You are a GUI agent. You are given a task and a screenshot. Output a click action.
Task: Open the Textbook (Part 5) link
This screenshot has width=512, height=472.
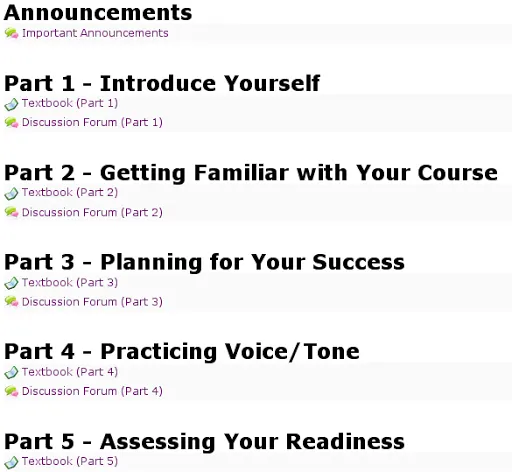click(x=70, y=461)
